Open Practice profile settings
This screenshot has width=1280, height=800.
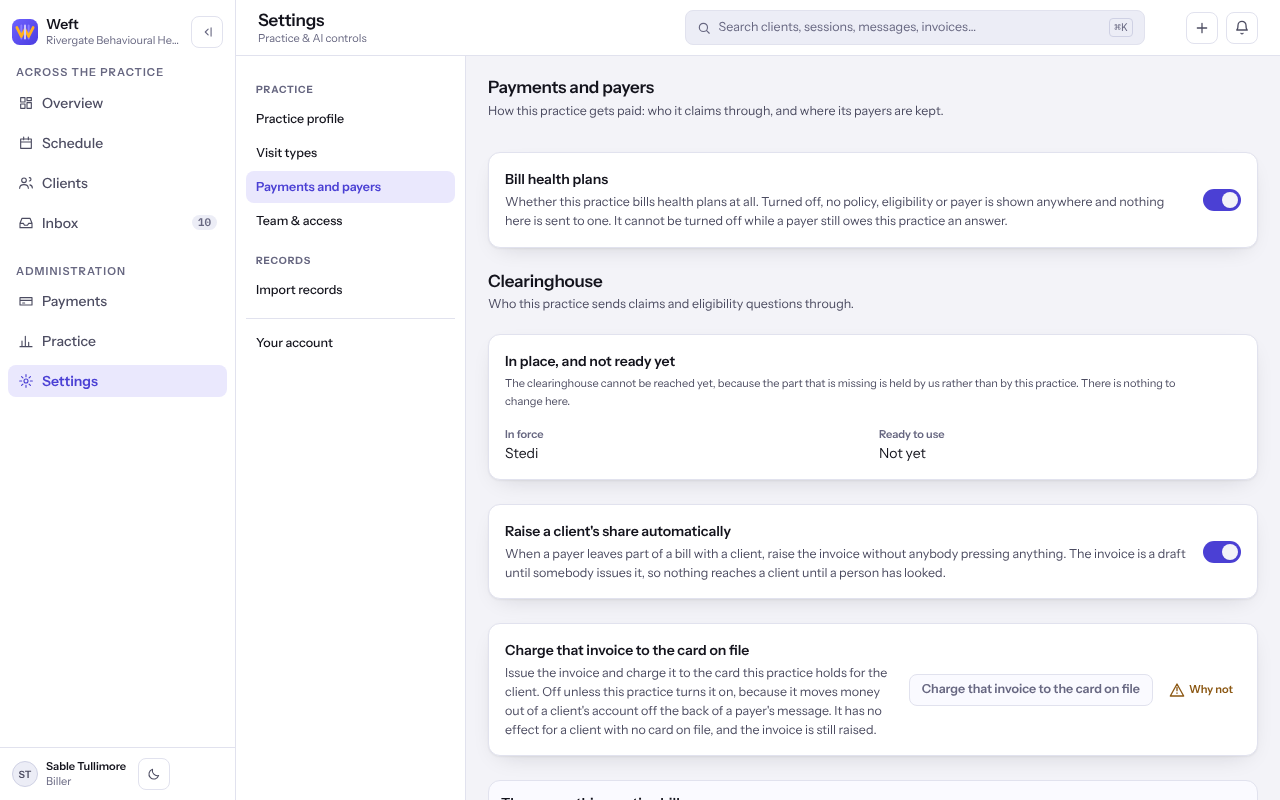click(x=350, y=119)
